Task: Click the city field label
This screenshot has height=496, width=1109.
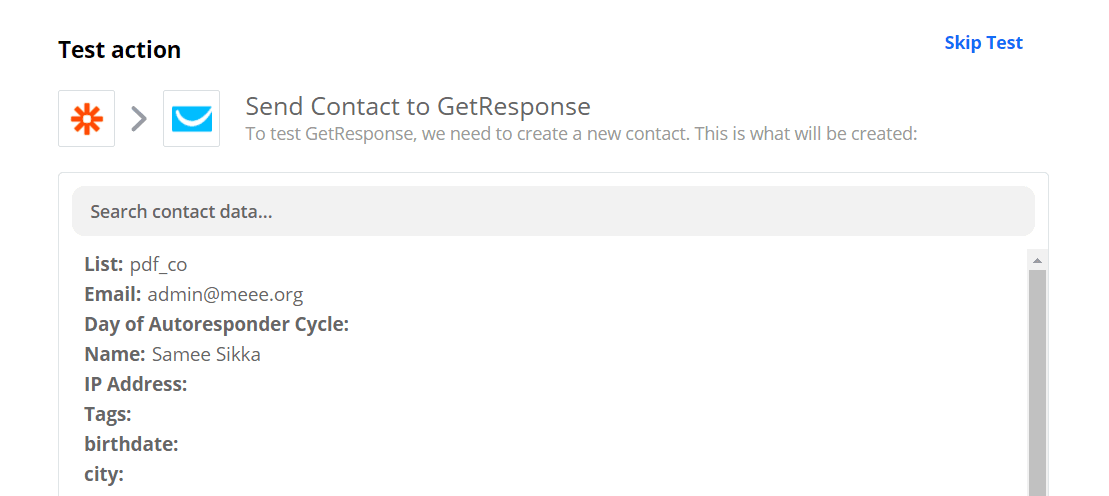Action: tap(104, 474)
